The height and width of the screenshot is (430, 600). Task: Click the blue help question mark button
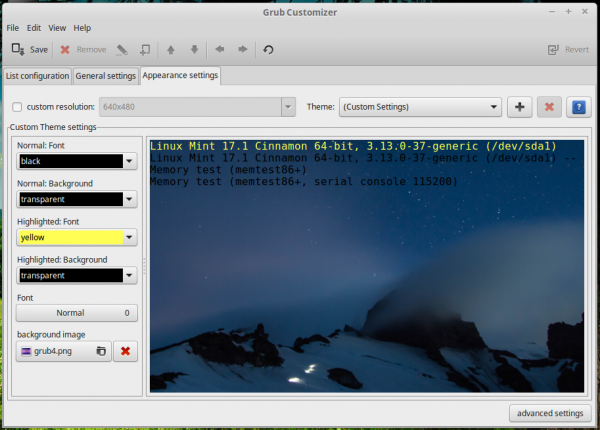[x=579, y=107]
